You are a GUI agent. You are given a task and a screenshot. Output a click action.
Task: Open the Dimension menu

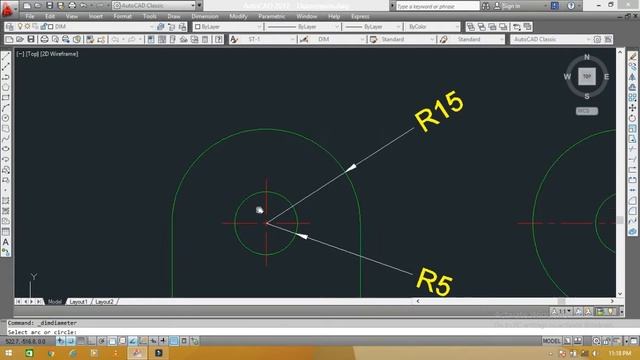pos(205,16)
